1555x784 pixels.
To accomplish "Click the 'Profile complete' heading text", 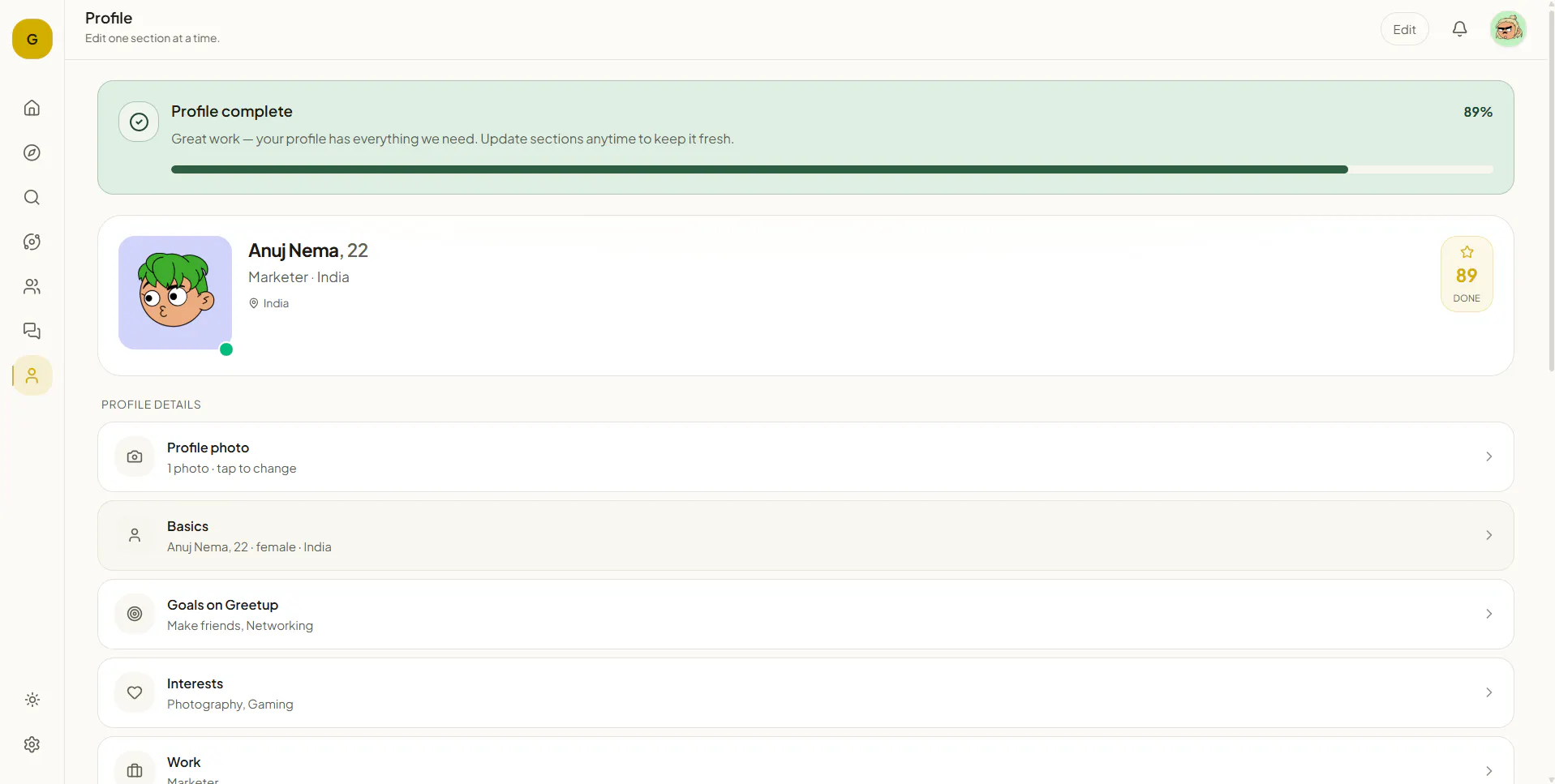I will coord(232,111).
